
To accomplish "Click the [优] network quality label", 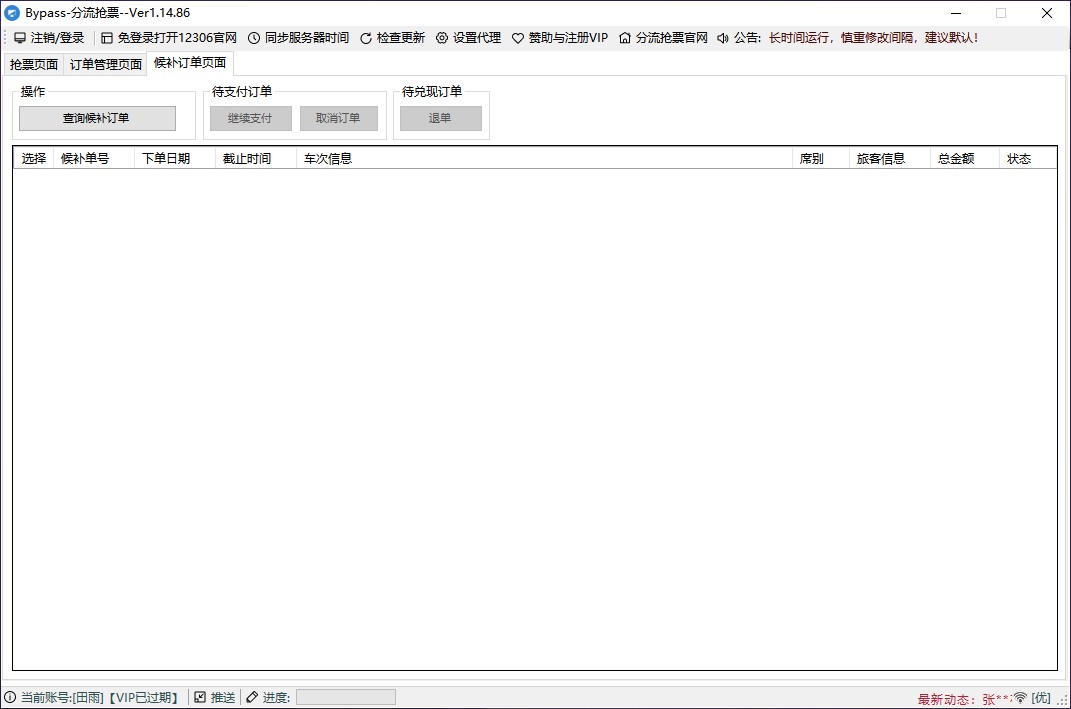I will tap(1041, 697).
